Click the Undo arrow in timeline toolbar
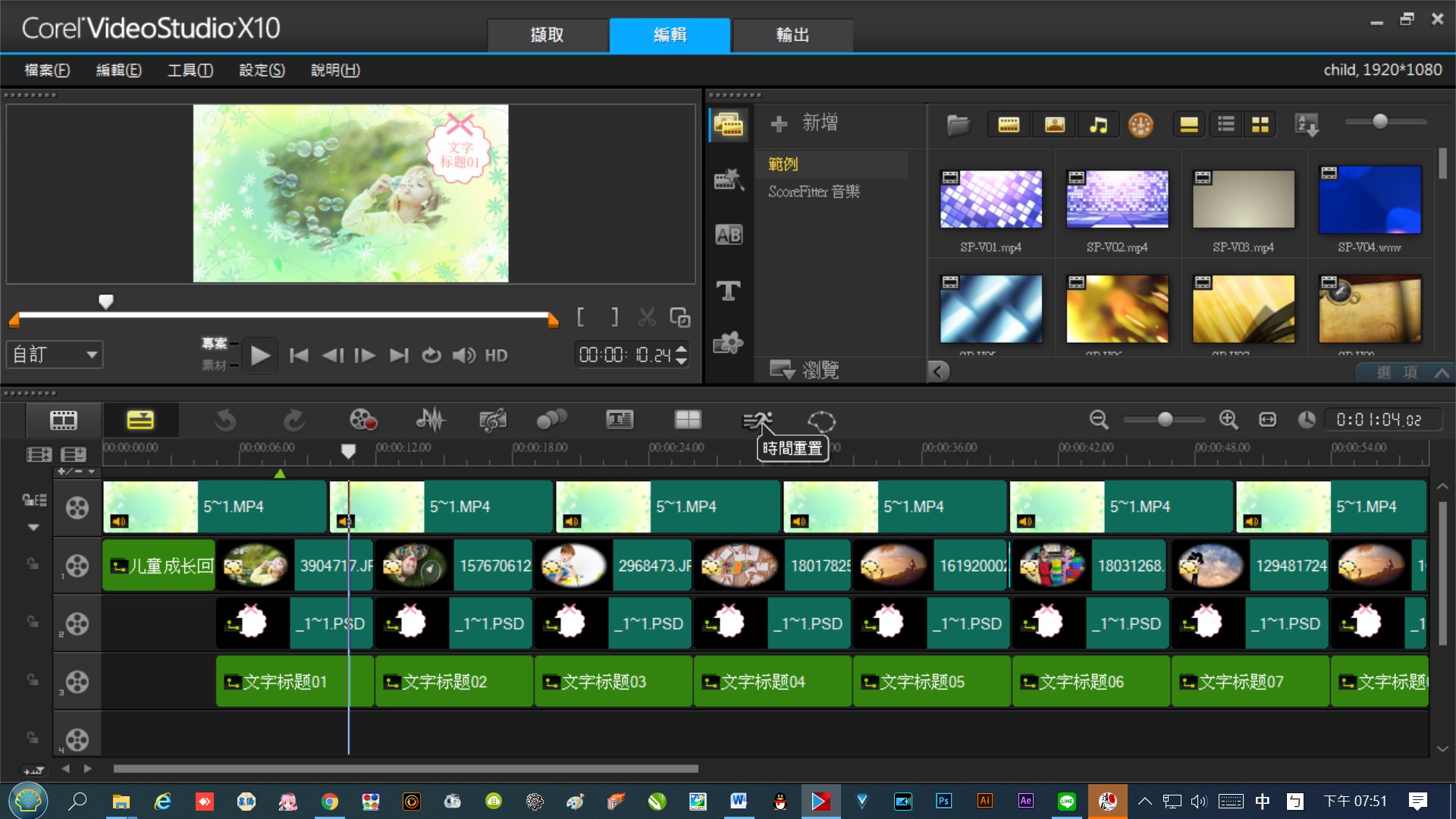Image resolution: width=1456 pixels, height=819 pixels. tap(225, 420)
